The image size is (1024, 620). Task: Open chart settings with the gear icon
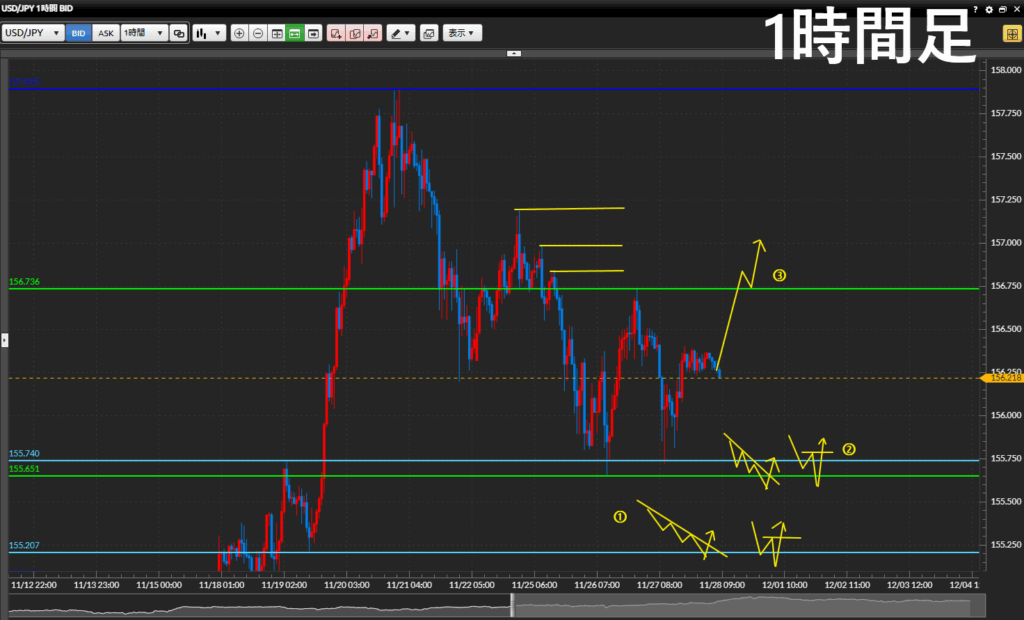click(x=989, y=9)
